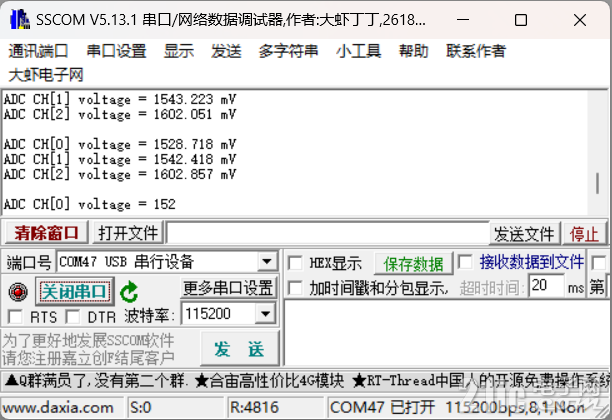Click the scrolling advertisement ticker starting ▲Q群满员了
The width and height of the screenshot is (612, 420).
pyautogui.click(x=306, y=380)
